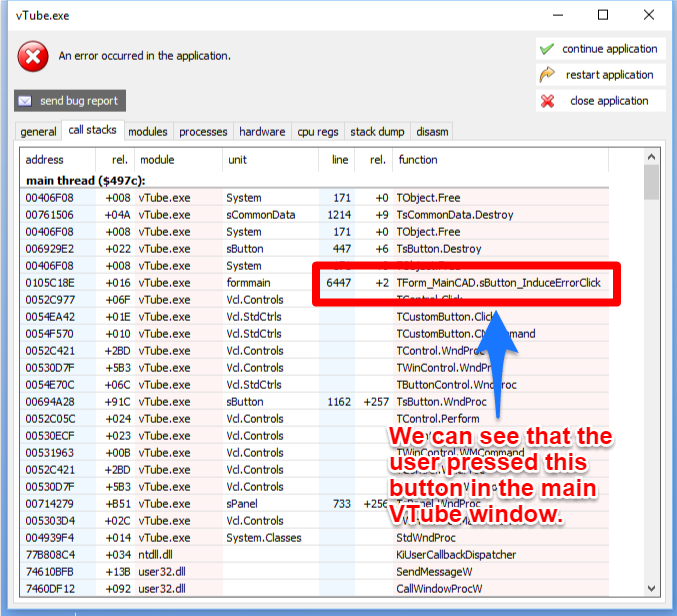Open the processes tab

[x=203, y=132]
